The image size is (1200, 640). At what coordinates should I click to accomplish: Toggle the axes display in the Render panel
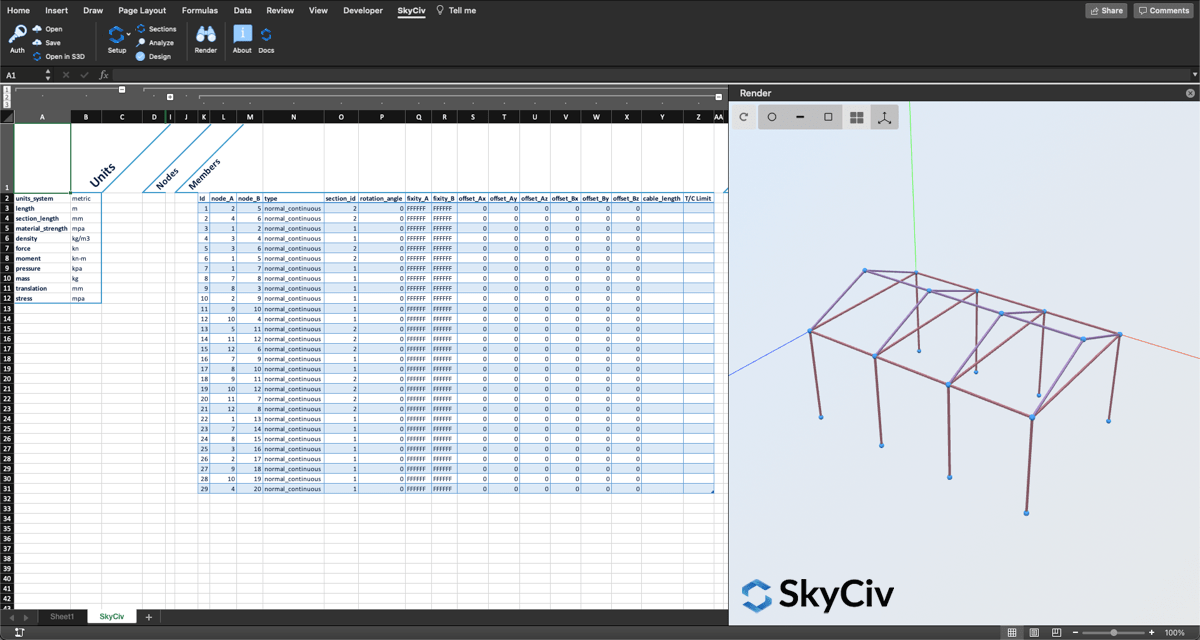click(x=885, y=117)
